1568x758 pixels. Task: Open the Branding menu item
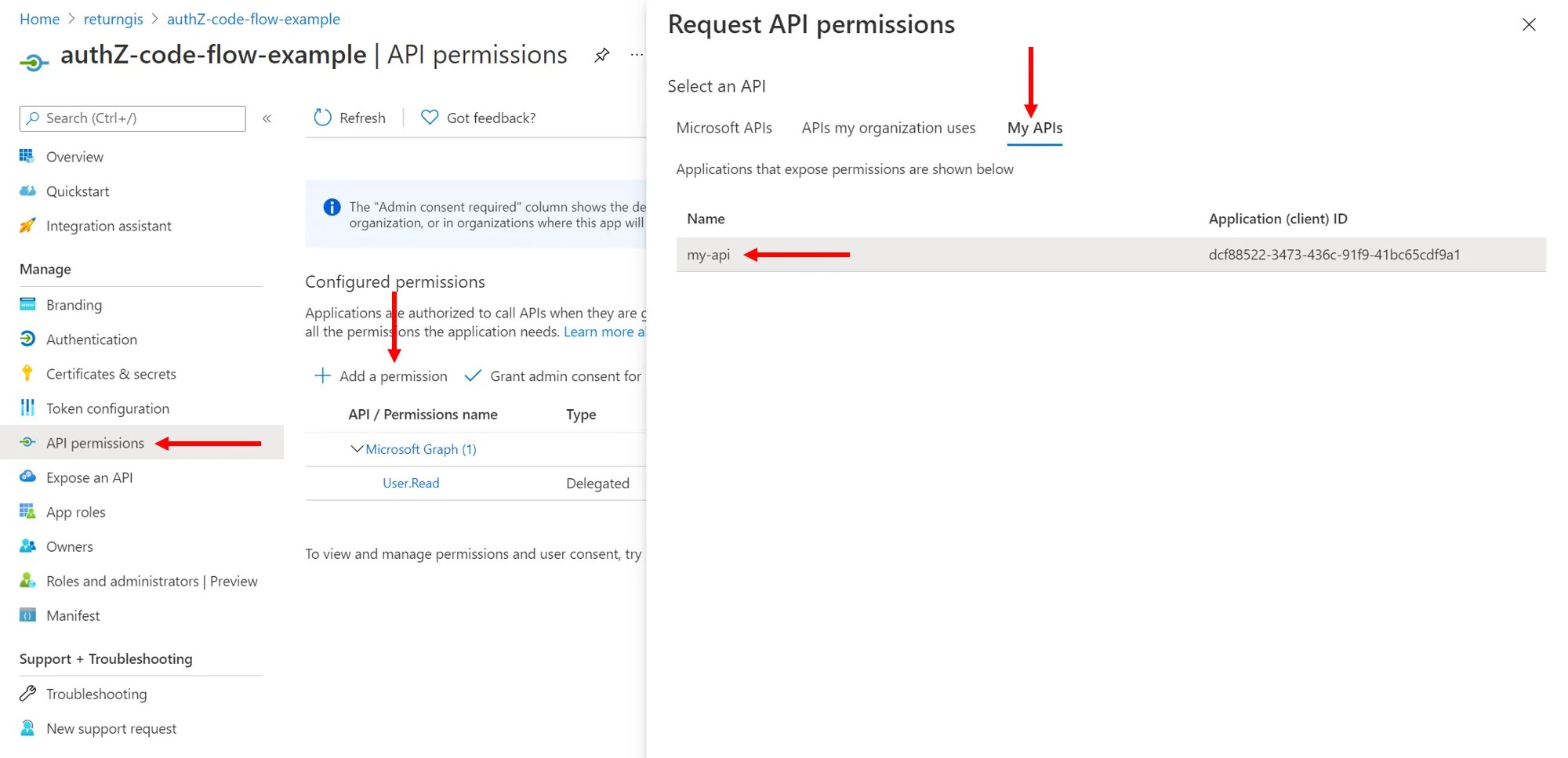[x=74, y=305]
